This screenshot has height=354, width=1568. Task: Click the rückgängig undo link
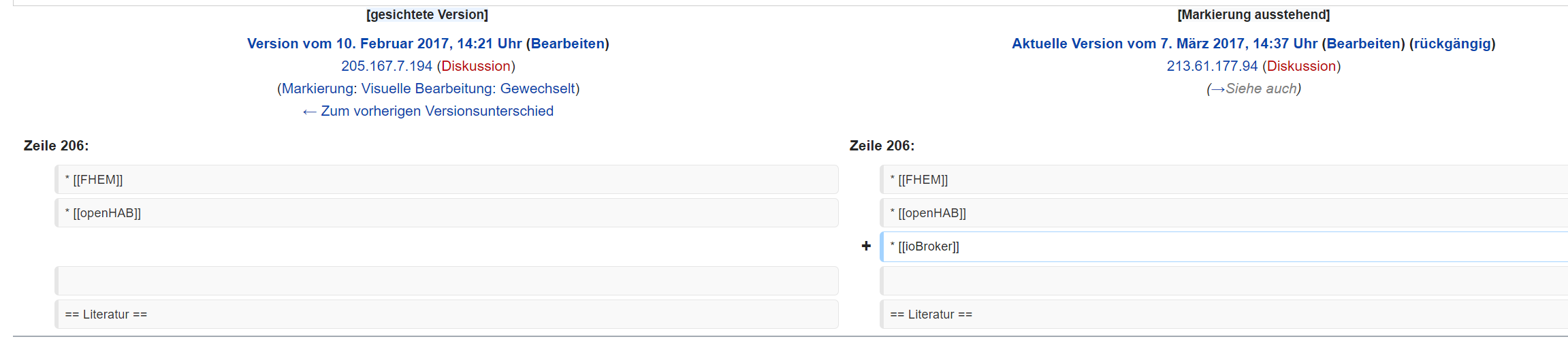pyautogui.click(x=1452, y=44)
